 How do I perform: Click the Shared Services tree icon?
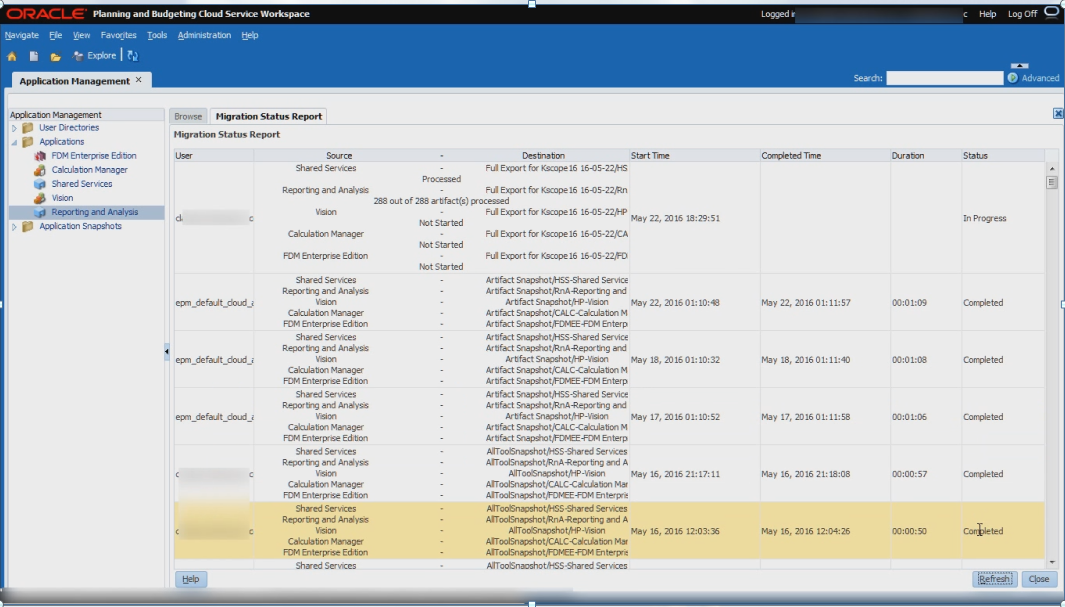click(x=39, y=184)
